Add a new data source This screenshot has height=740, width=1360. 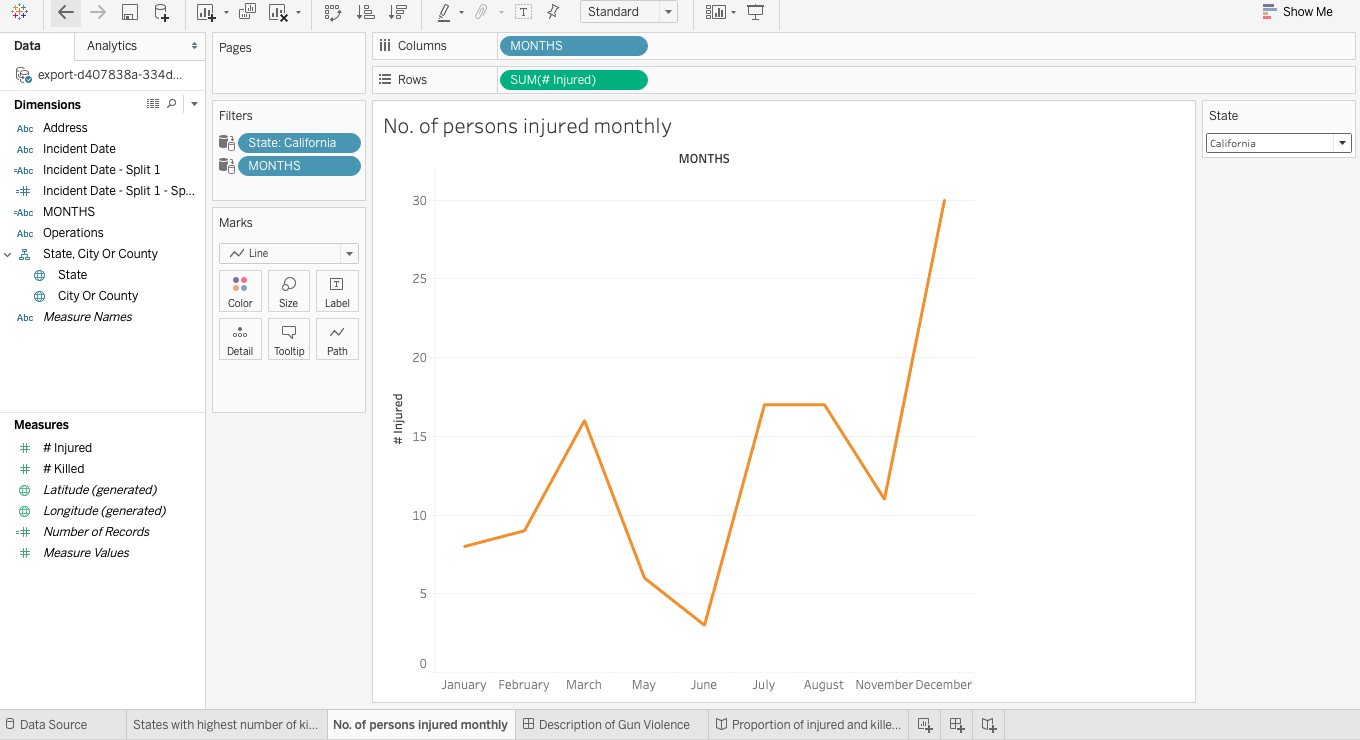tap(161, 13)
